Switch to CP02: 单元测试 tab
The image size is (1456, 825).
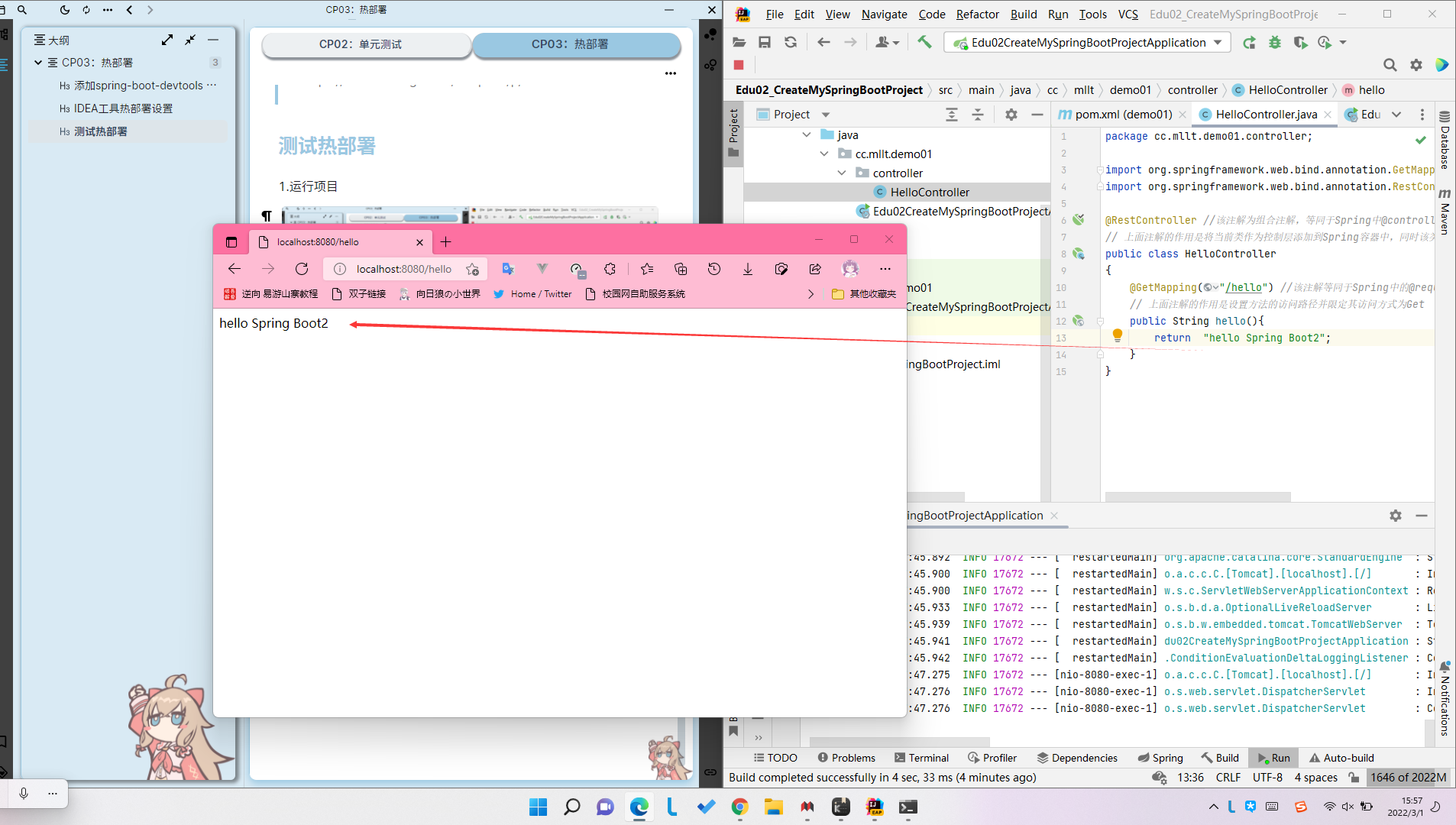point(366,44)
